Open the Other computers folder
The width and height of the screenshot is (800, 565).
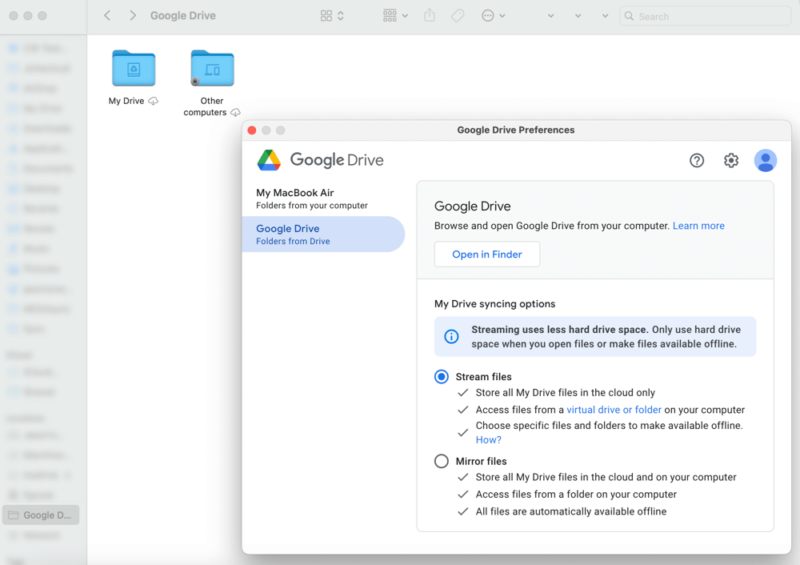coord(212,68)
